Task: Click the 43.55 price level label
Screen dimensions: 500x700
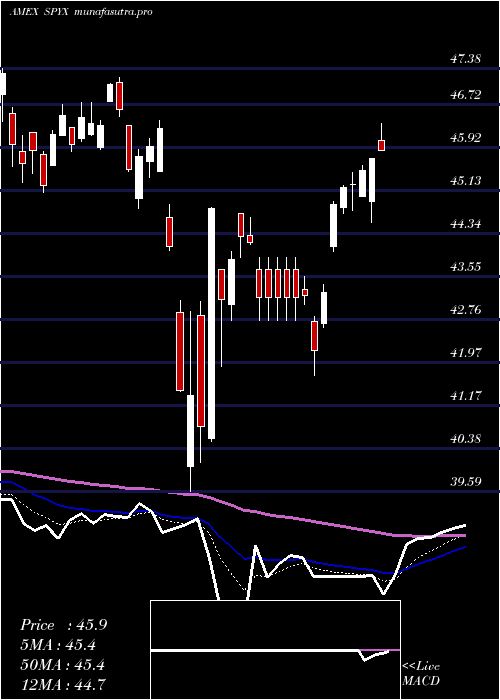Action: 466,267
